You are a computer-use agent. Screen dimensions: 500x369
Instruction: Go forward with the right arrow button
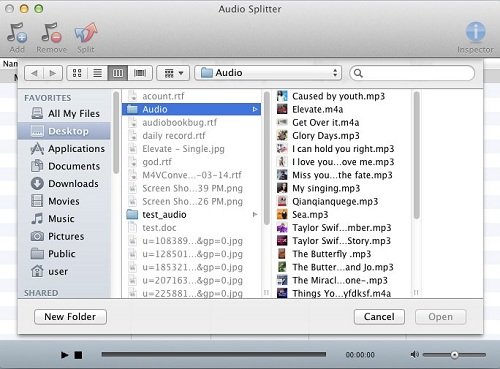pyautogui.click(x=53, y=73)
